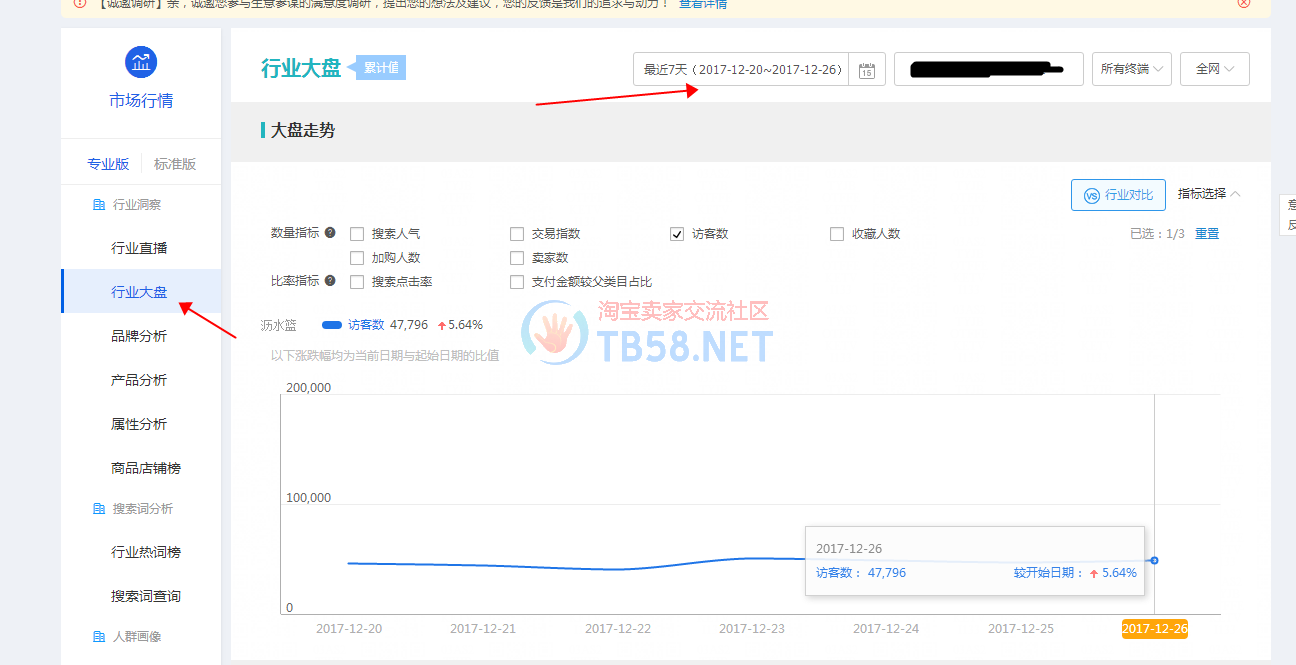The height and width of the screenshot is (665, 1296).
Task: Tick the 交易指数 checkbox
Action: coord(517,234)
